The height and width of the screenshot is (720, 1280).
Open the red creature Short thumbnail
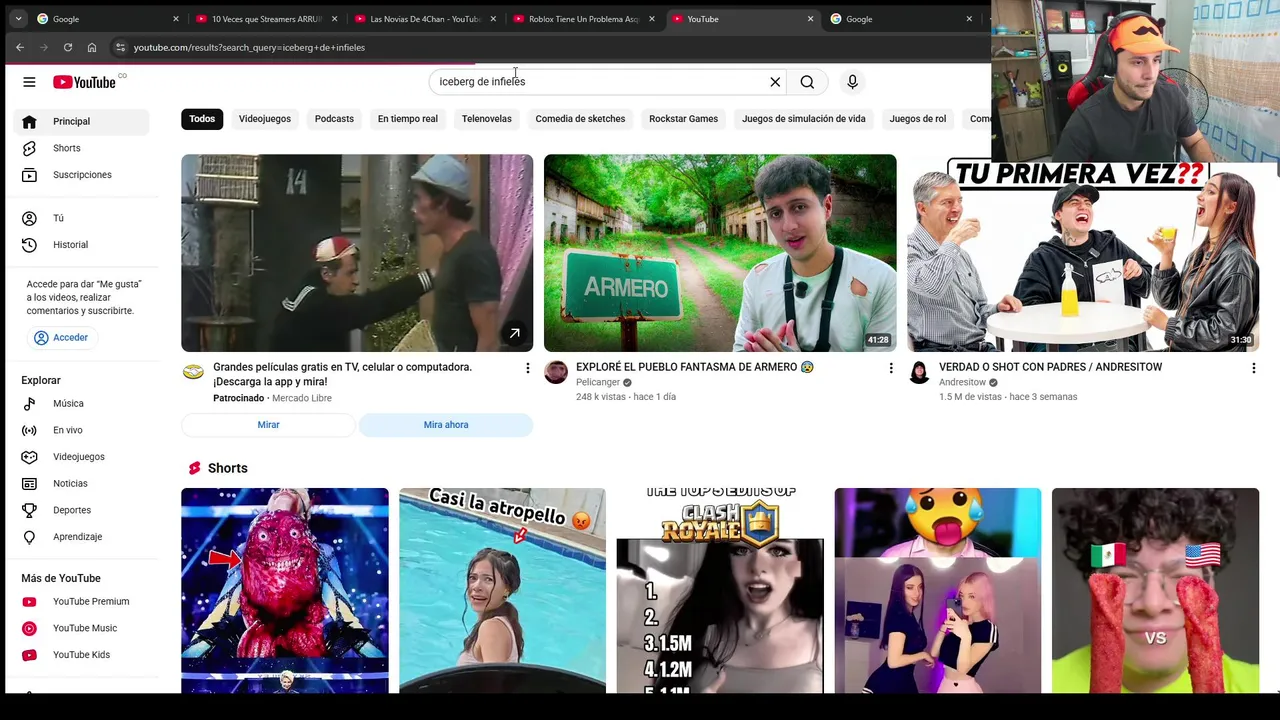pyautogui.click(x=285, y=590)
